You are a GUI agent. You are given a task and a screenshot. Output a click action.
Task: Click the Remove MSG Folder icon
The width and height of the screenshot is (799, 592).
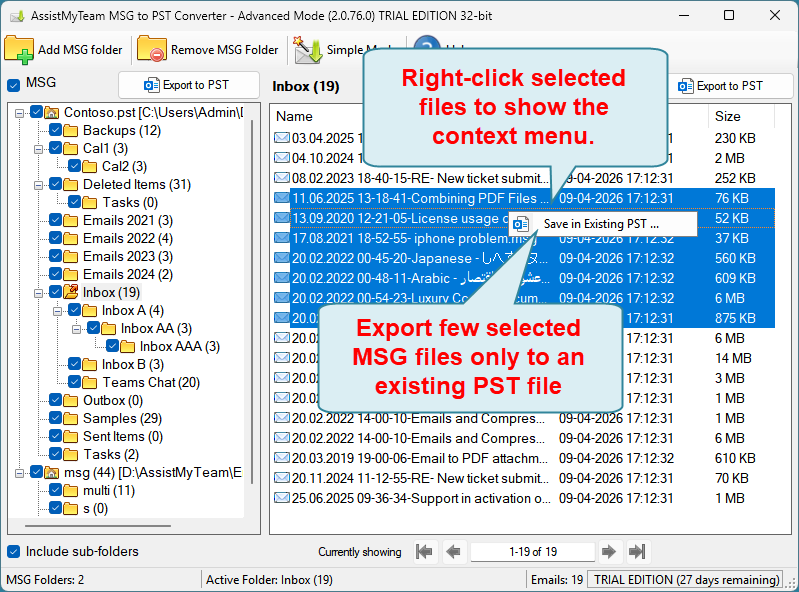point(152,49)
